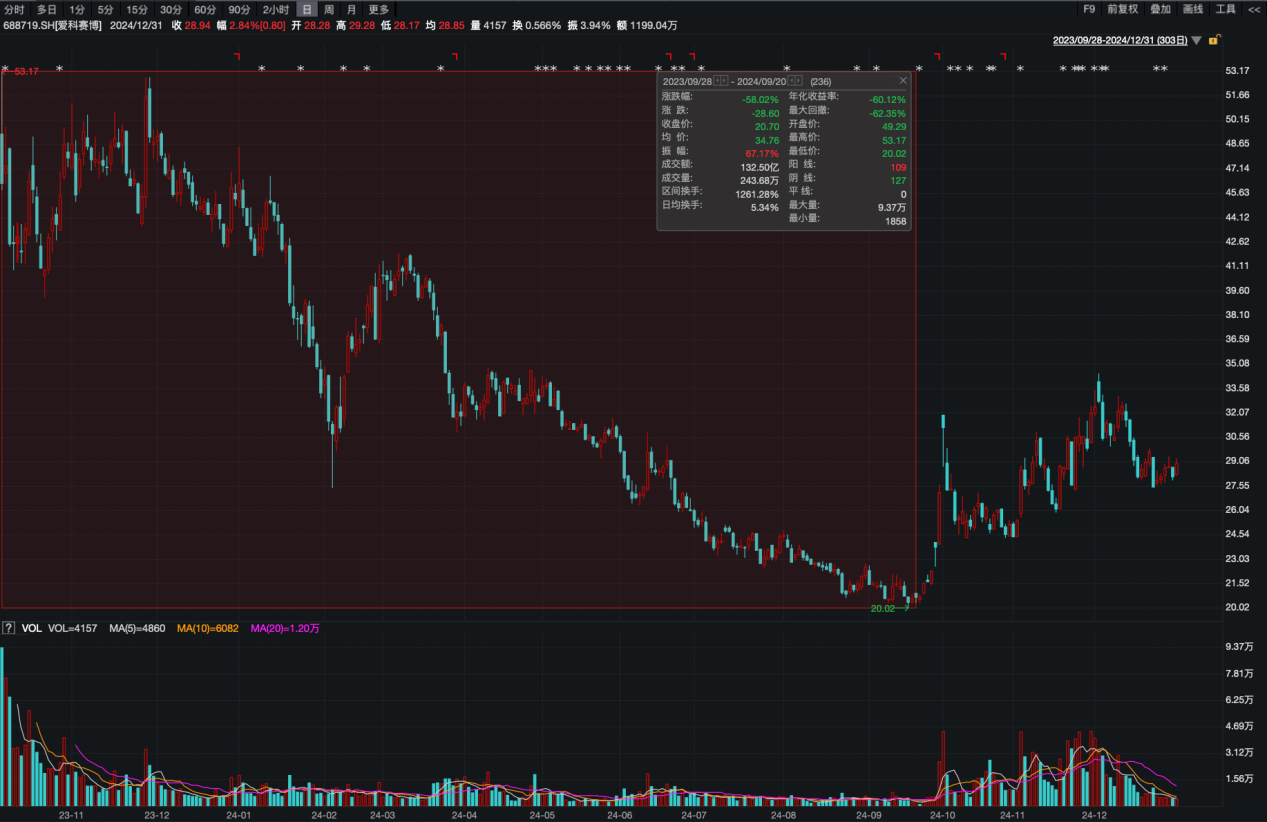The image size is (1267, 822).
Task: Click the orange MA(10)=6082 label
Action: coord(207,628)
